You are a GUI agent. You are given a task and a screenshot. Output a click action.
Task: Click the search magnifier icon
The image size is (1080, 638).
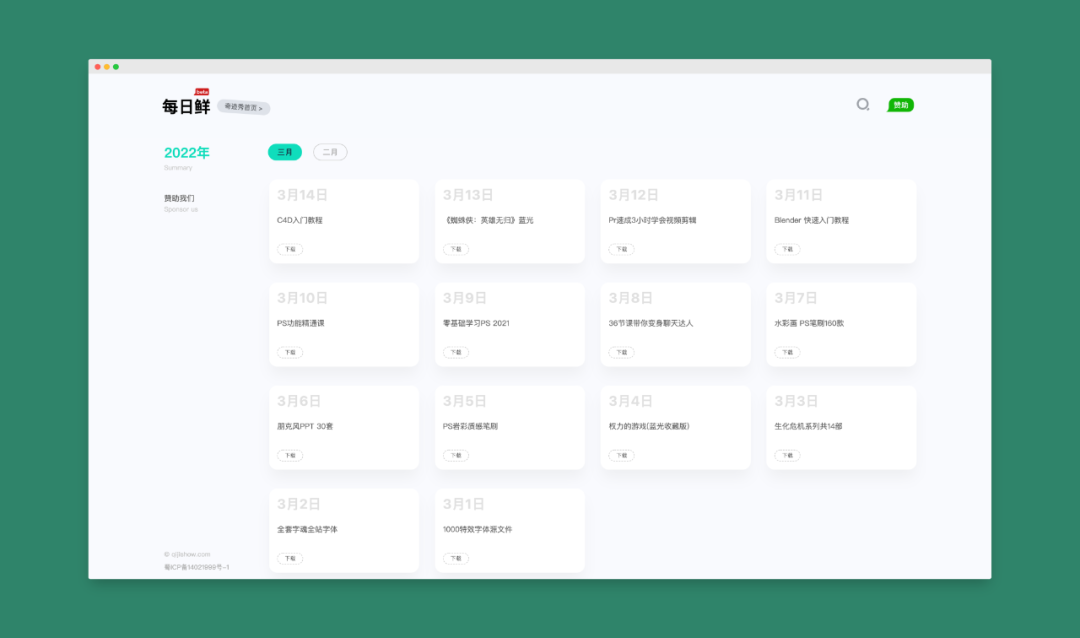(x=862, y=105)
